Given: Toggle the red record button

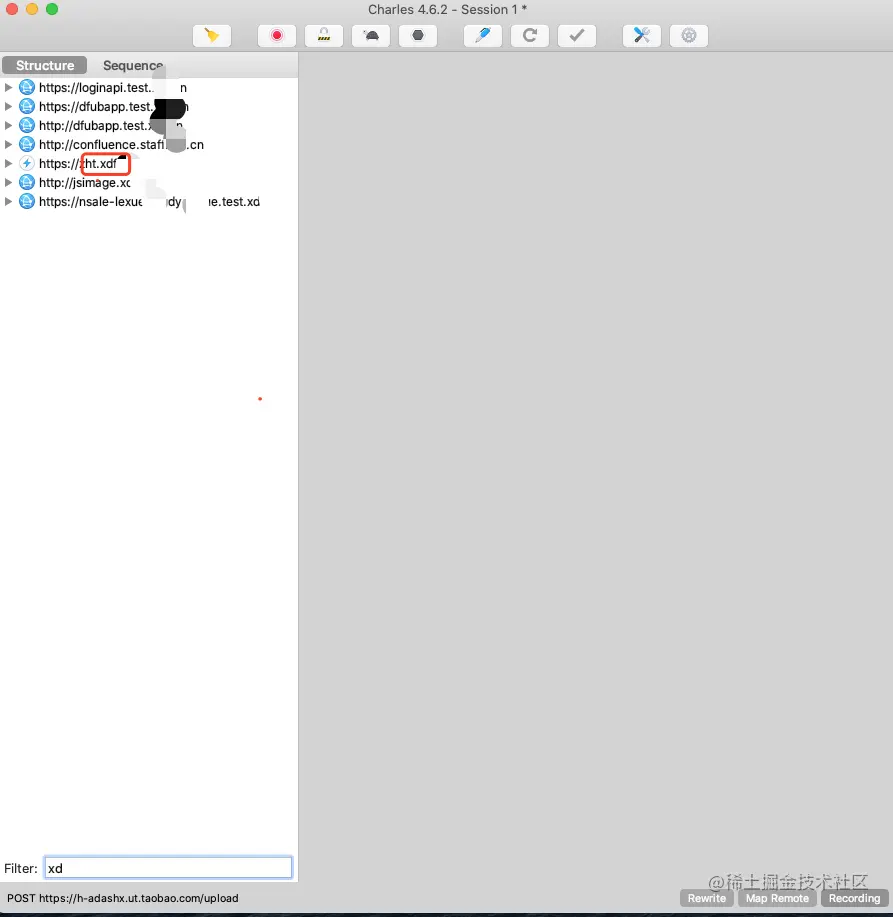Looking at the screenshot, I should pyautogui.click(x=277, y=36).
